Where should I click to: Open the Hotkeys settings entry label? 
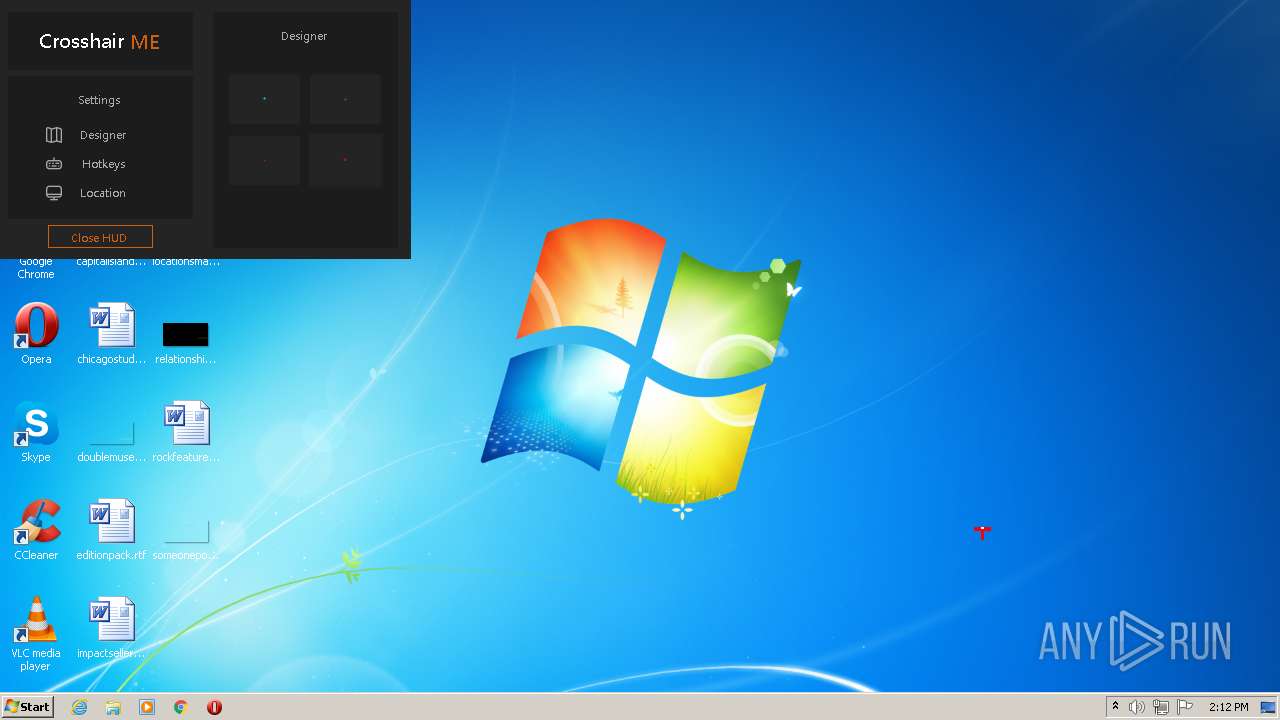[x=103, y=164]
